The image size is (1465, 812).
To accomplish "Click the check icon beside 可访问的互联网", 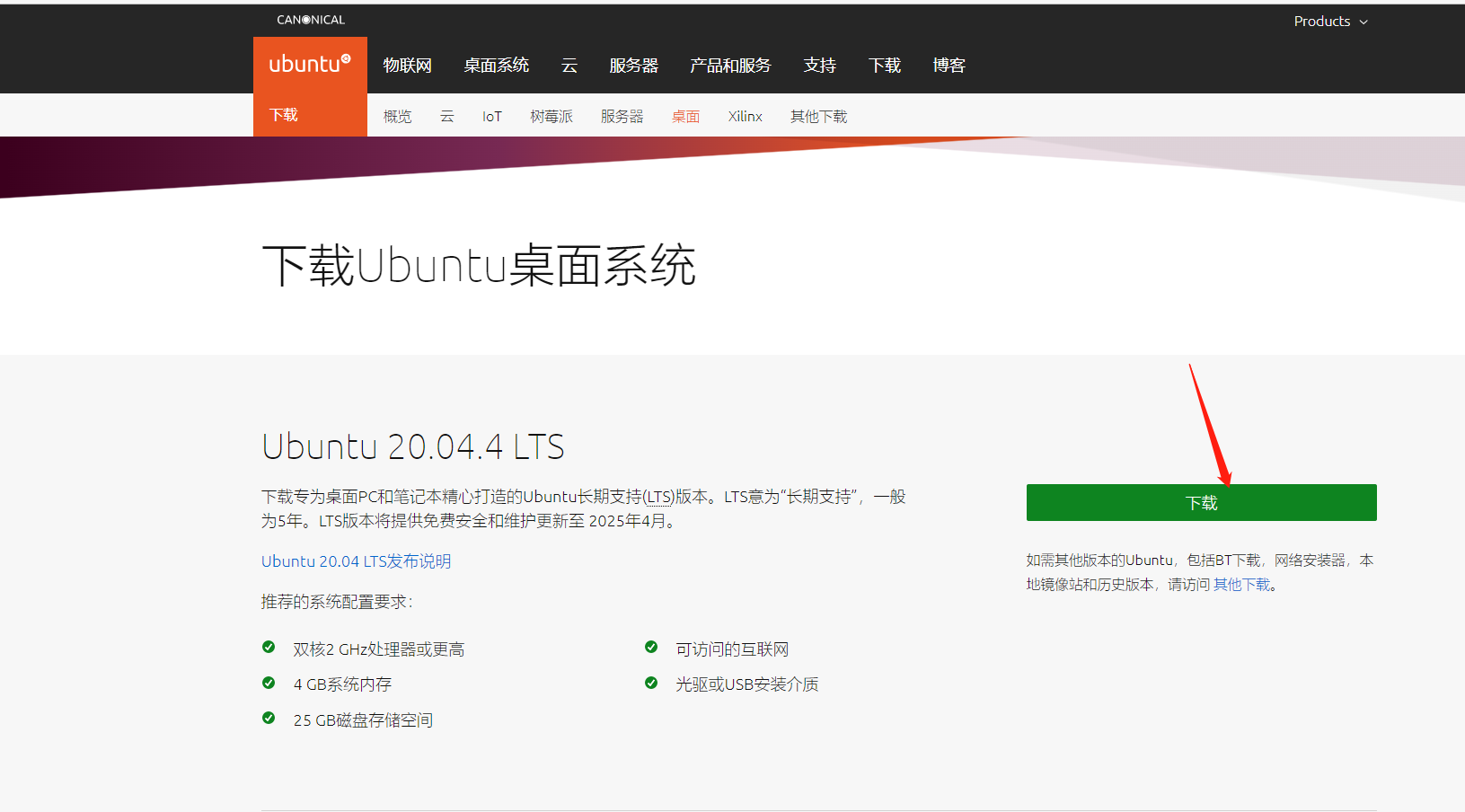I will [x=651, y=648].
